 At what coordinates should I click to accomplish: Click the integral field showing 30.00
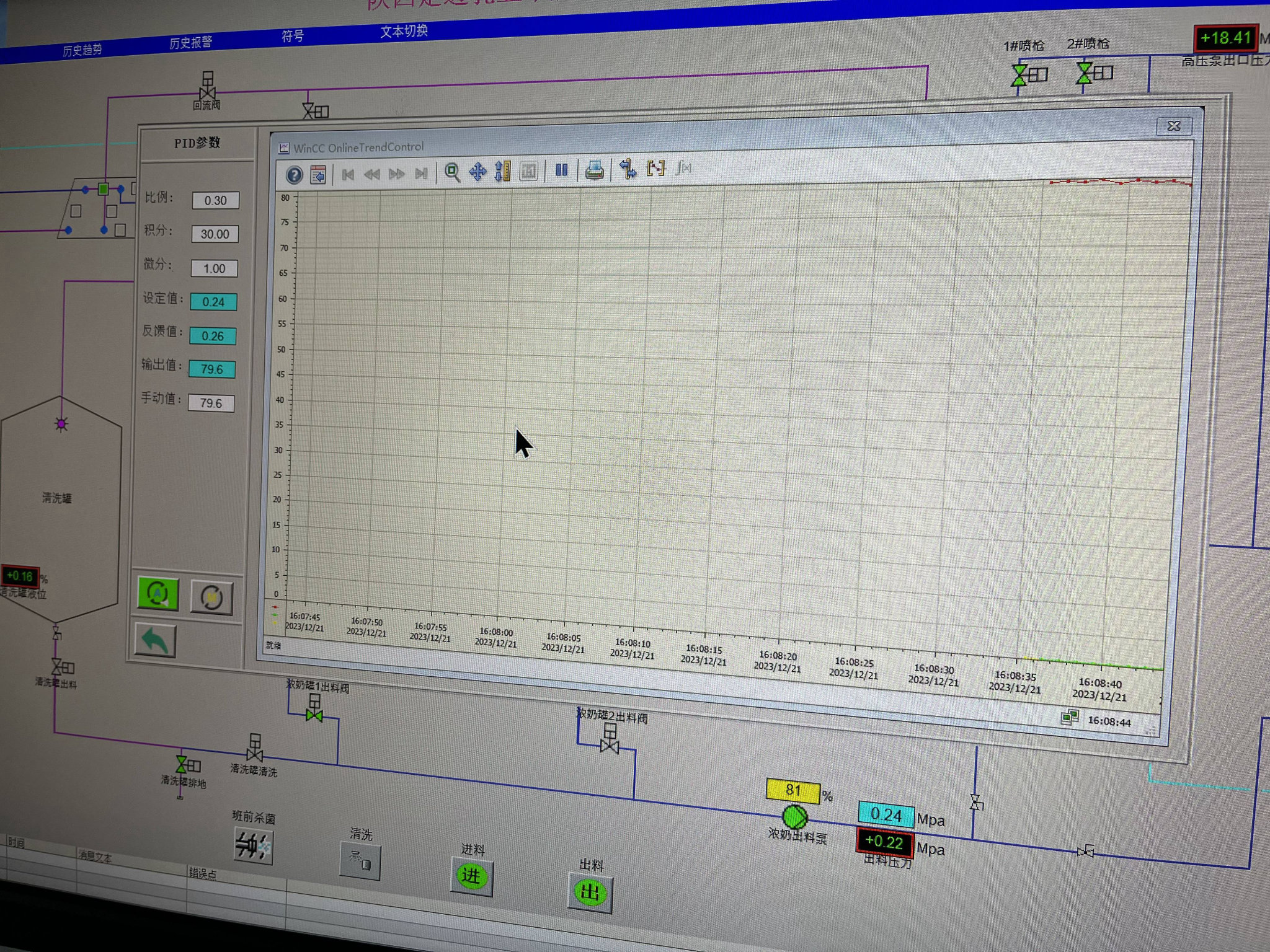click(x=215, y=234)
